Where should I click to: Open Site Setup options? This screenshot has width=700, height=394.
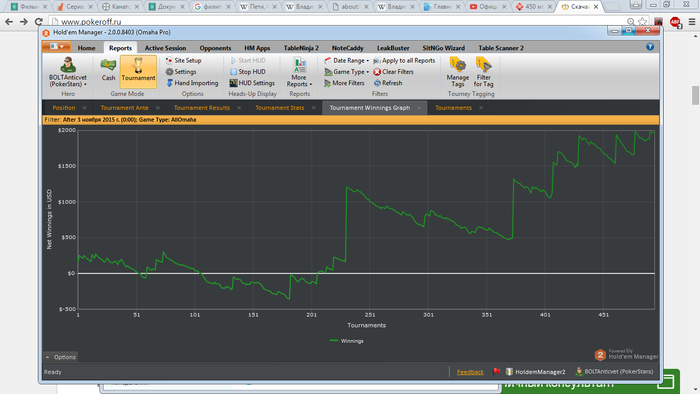[x=183, y=60]
